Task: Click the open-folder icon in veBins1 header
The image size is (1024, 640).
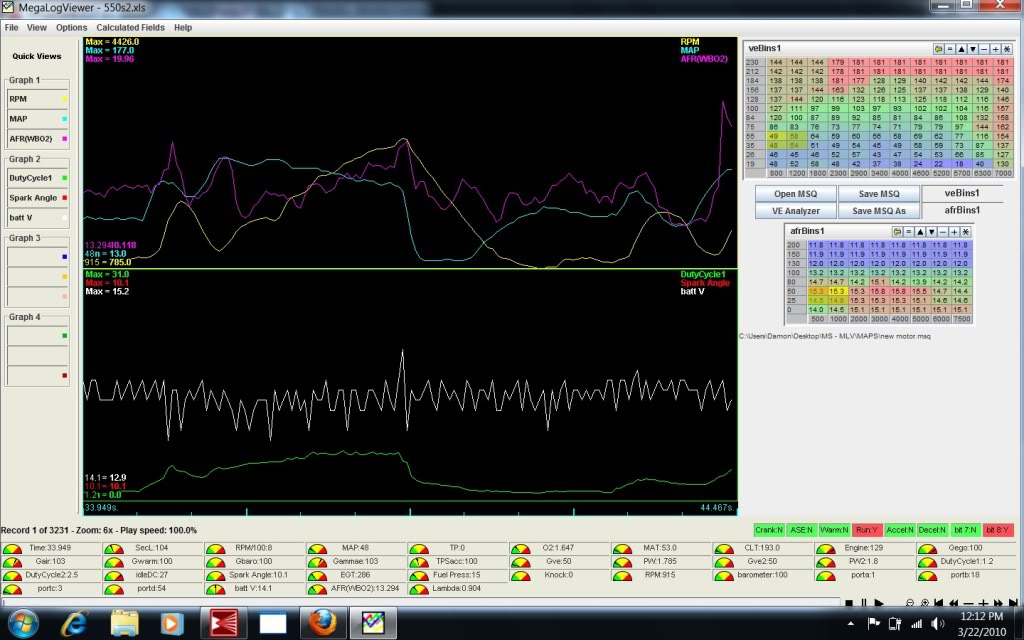Action: click(938, 49)
